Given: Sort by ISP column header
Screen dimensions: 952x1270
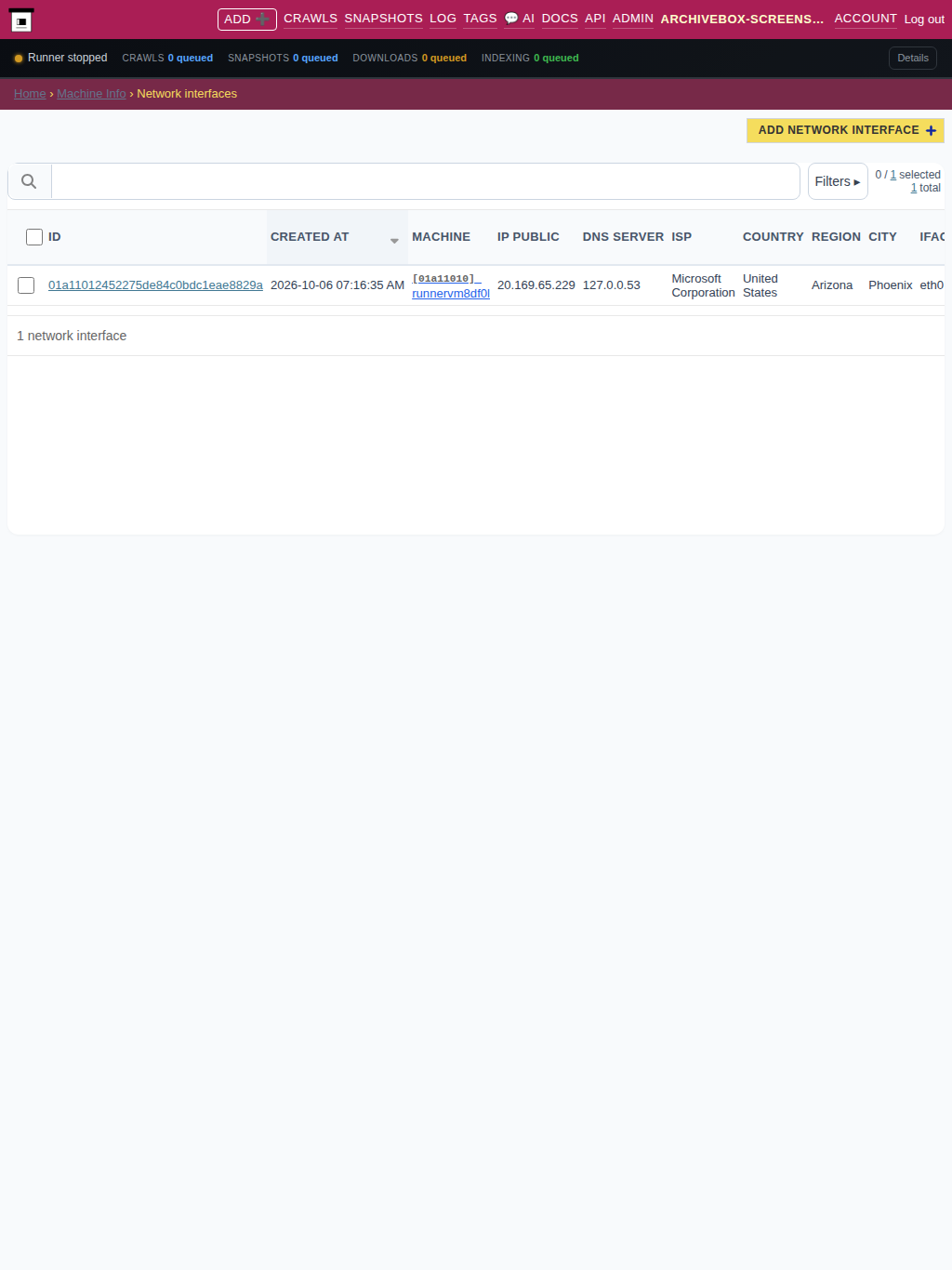Looking at the screenshot, I should point(681,237).
